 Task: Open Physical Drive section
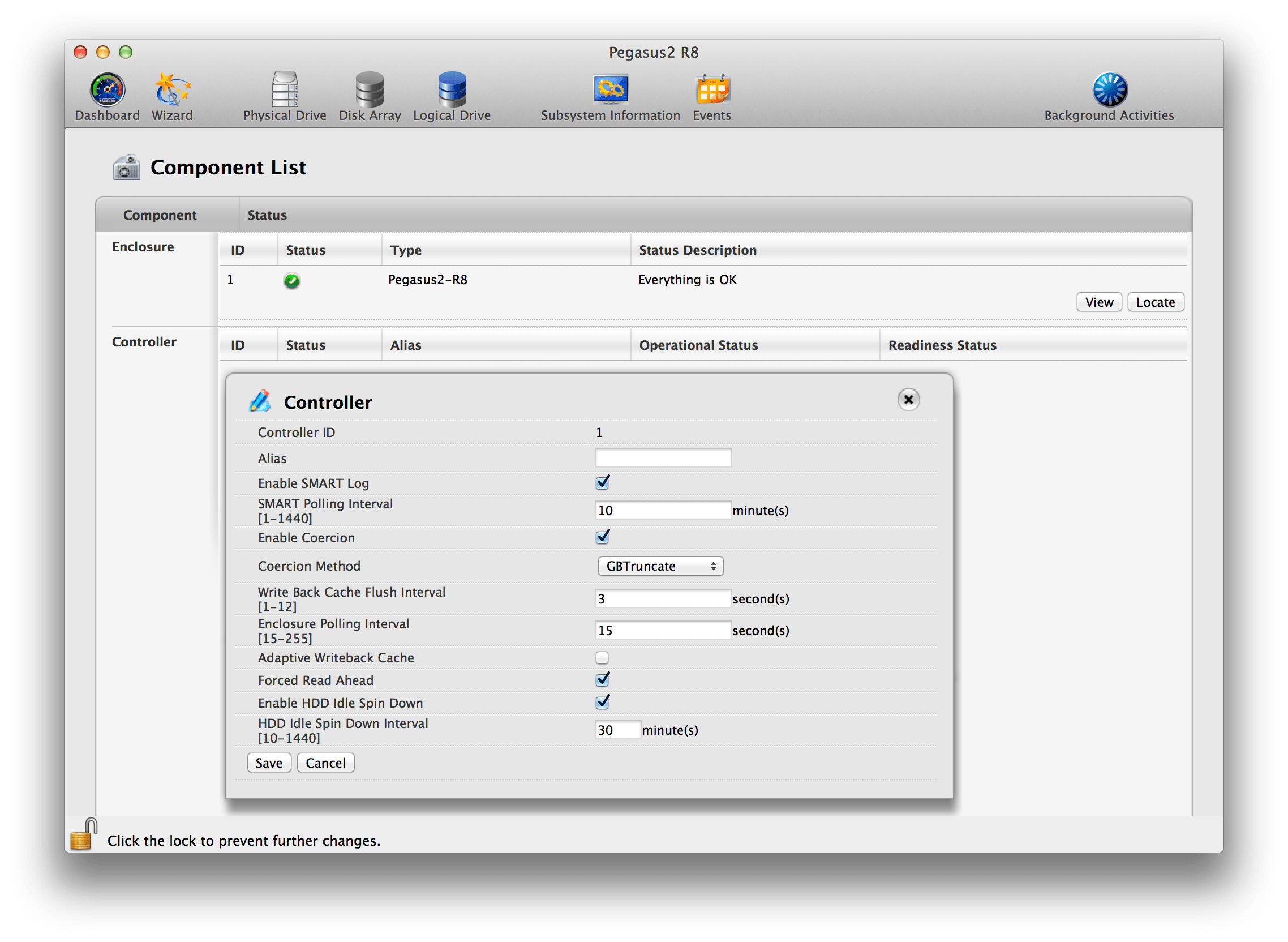tap(285, 90)
